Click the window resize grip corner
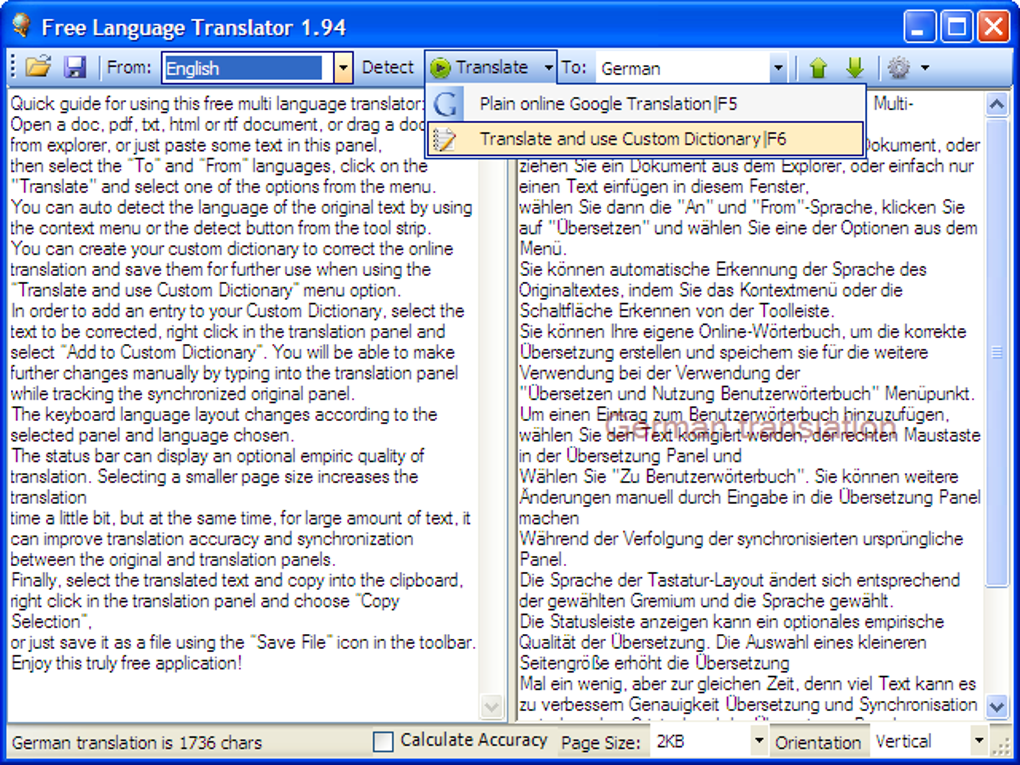Screen dimensions: 1020x765 click(1003, 745)
